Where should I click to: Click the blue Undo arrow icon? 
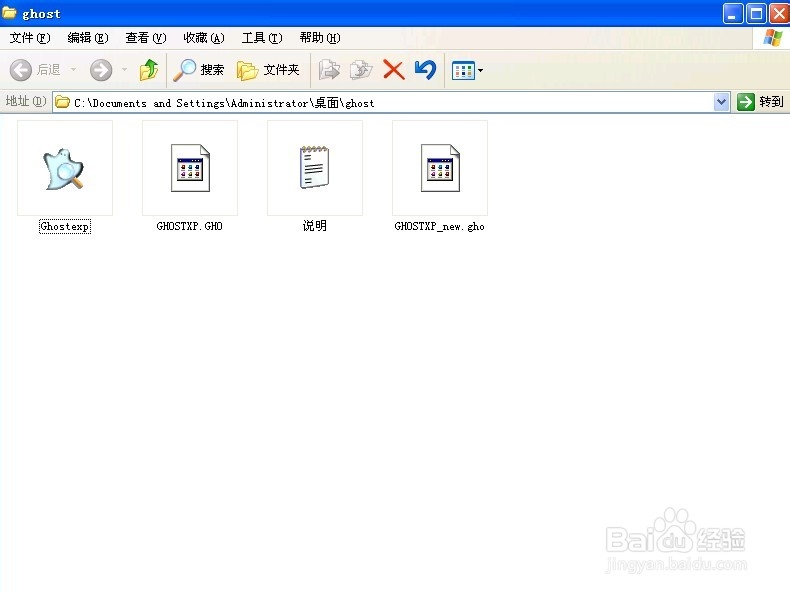pos(425,70)
